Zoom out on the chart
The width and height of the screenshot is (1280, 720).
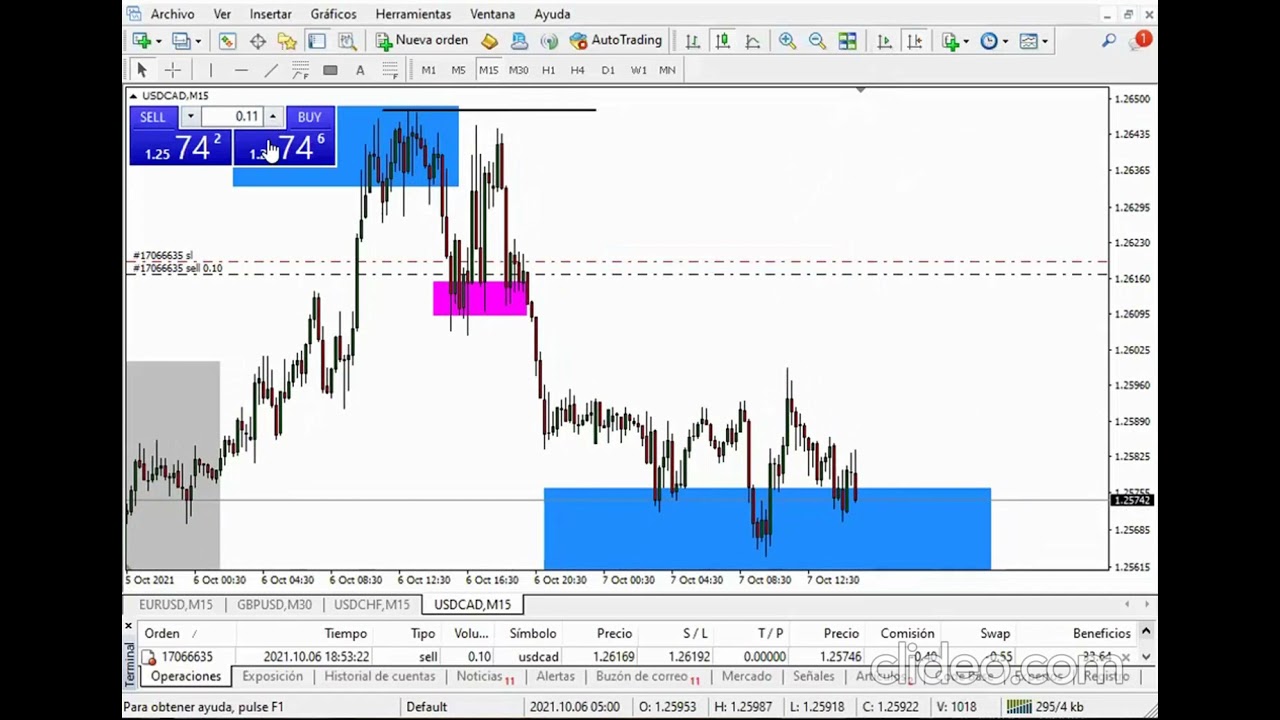pos(817,41)
